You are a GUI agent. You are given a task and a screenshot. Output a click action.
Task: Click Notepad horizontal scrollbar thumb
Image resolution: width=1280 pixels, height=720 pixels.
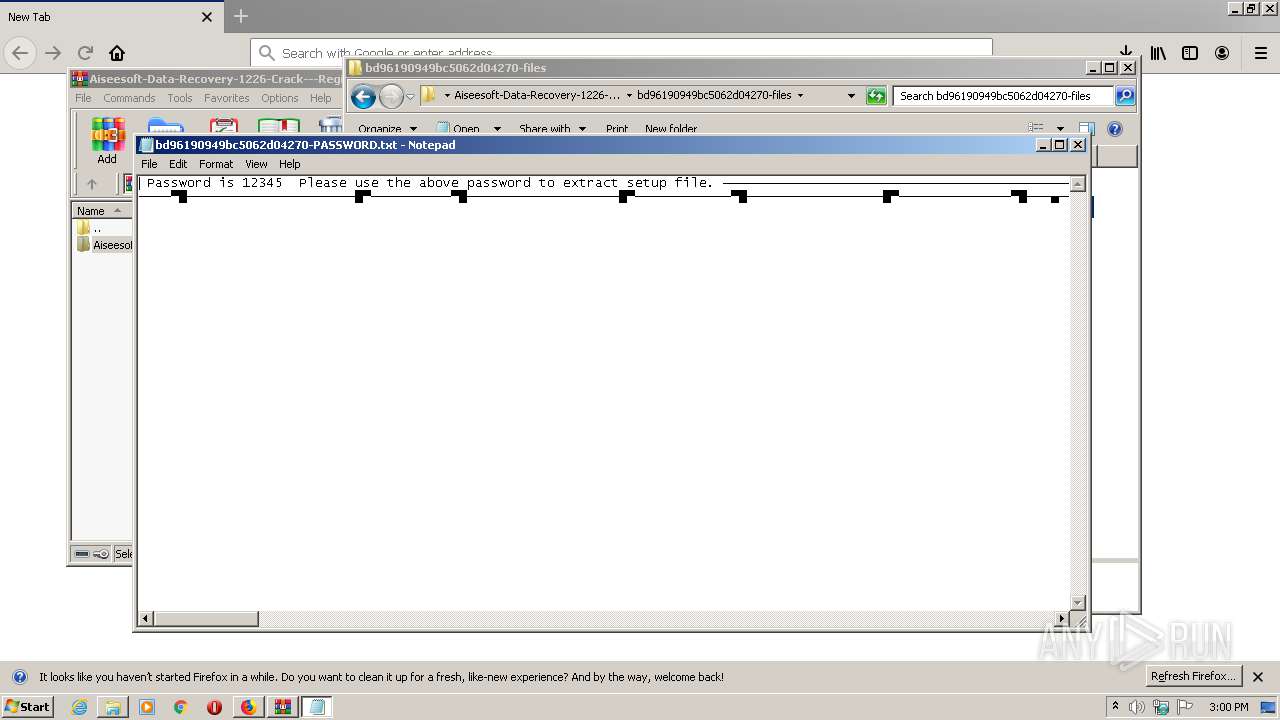click(x=206, y=619)
